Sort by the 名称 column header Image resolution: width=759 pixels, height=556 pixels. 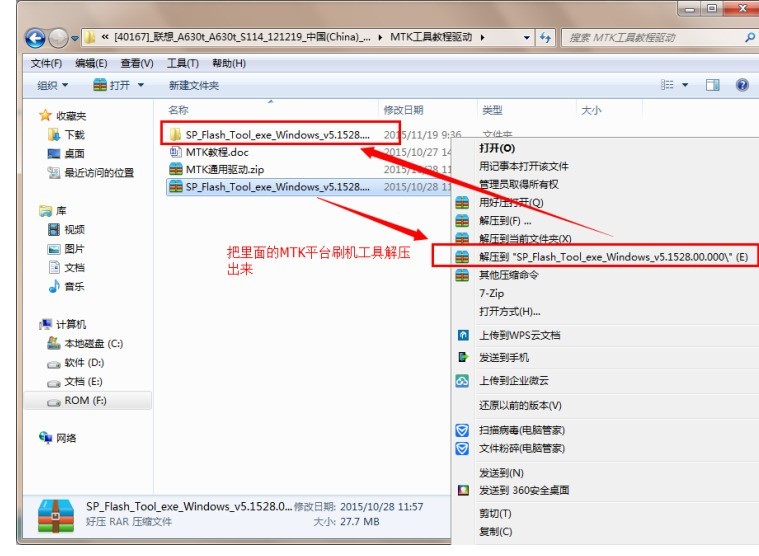click(178, 110)
